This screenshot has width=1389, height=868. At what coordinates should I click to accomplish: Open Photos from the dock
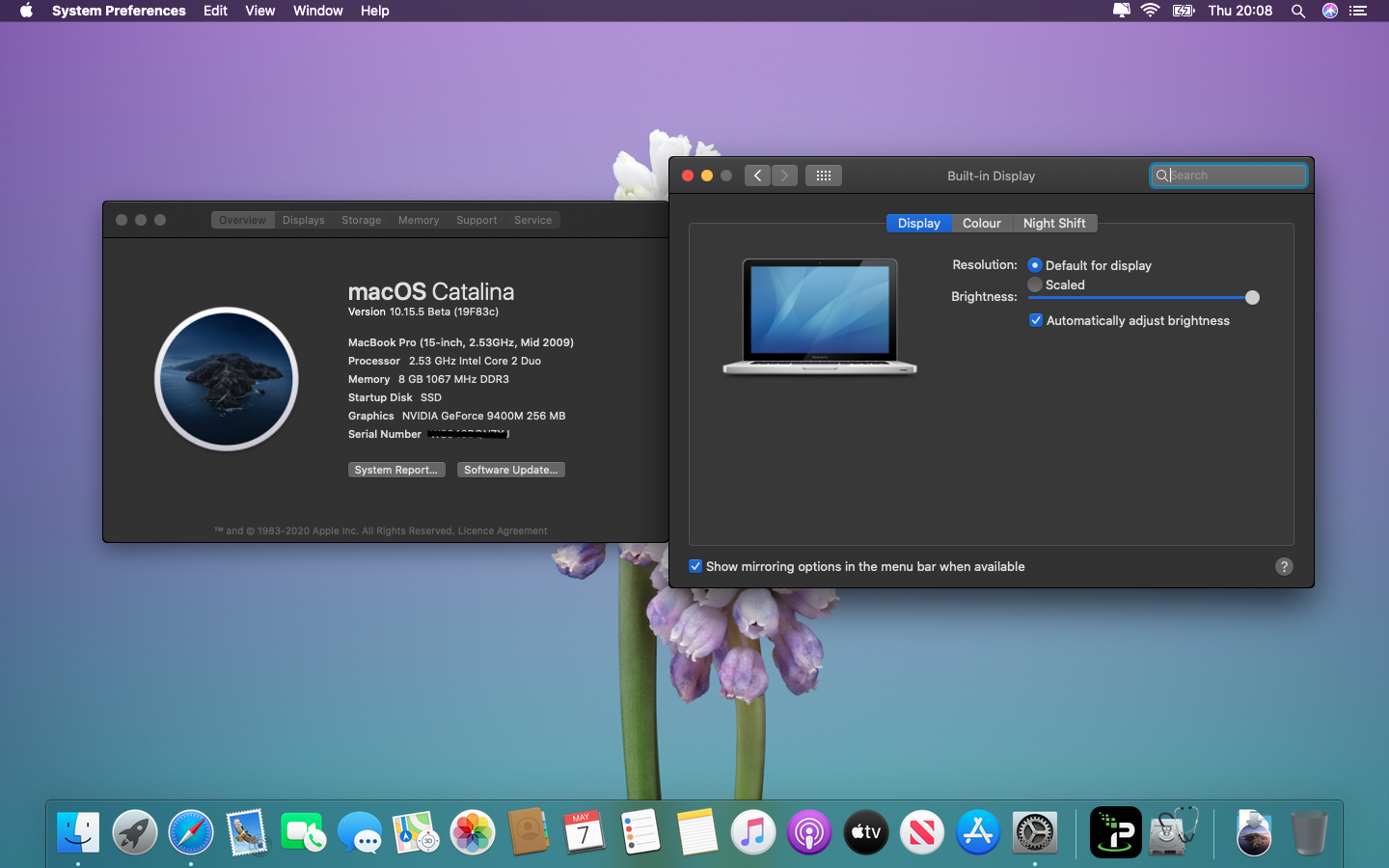(x=473, y=831)
